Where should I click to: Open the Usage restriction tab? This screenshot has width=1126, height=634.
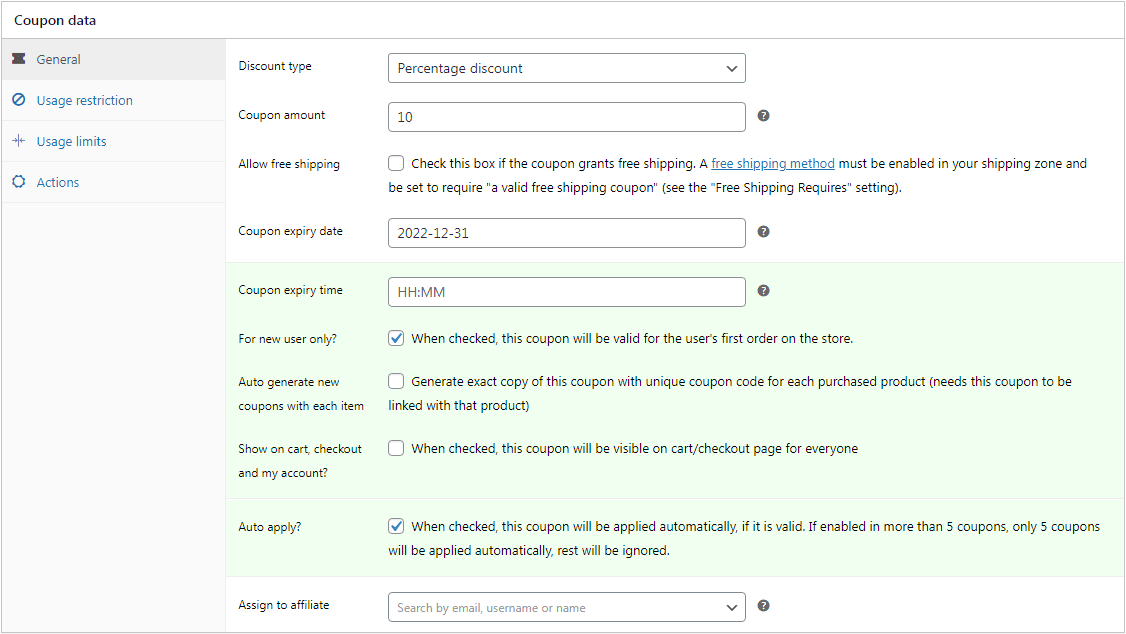113,100
